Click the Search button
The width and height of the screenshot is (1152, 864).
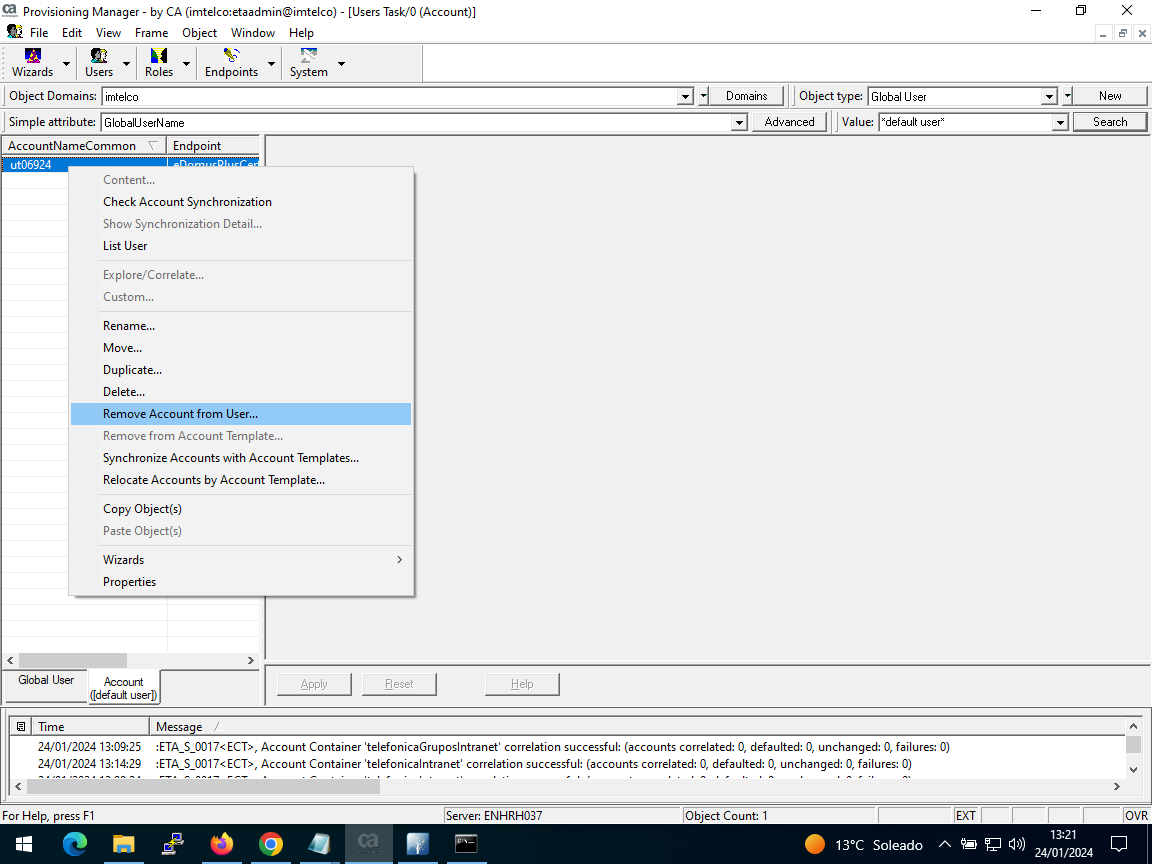pyautogui.click(x=1110, y=121)
